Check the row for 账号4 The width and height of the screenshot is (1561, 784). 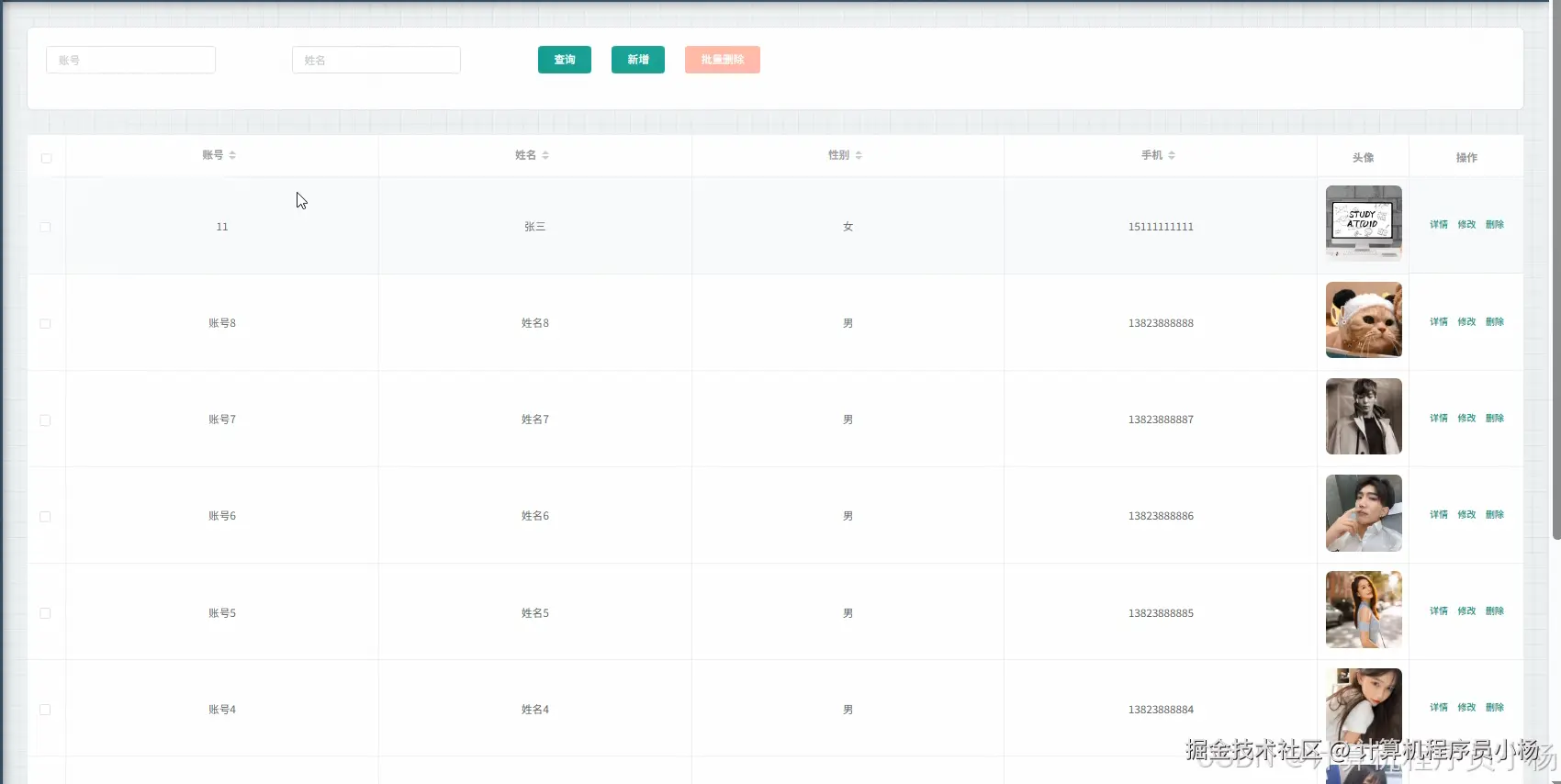click(45, 710)
